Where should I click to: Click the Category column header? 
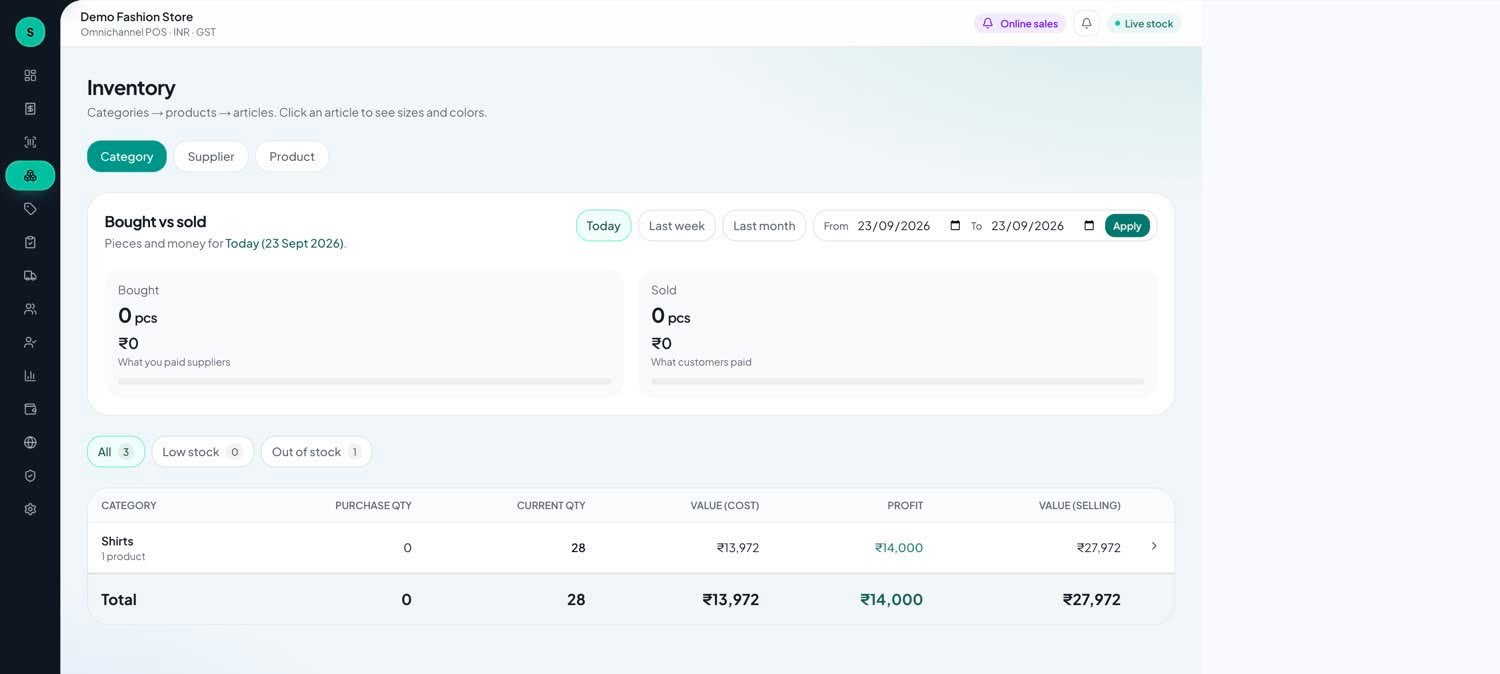coord(129,506)
